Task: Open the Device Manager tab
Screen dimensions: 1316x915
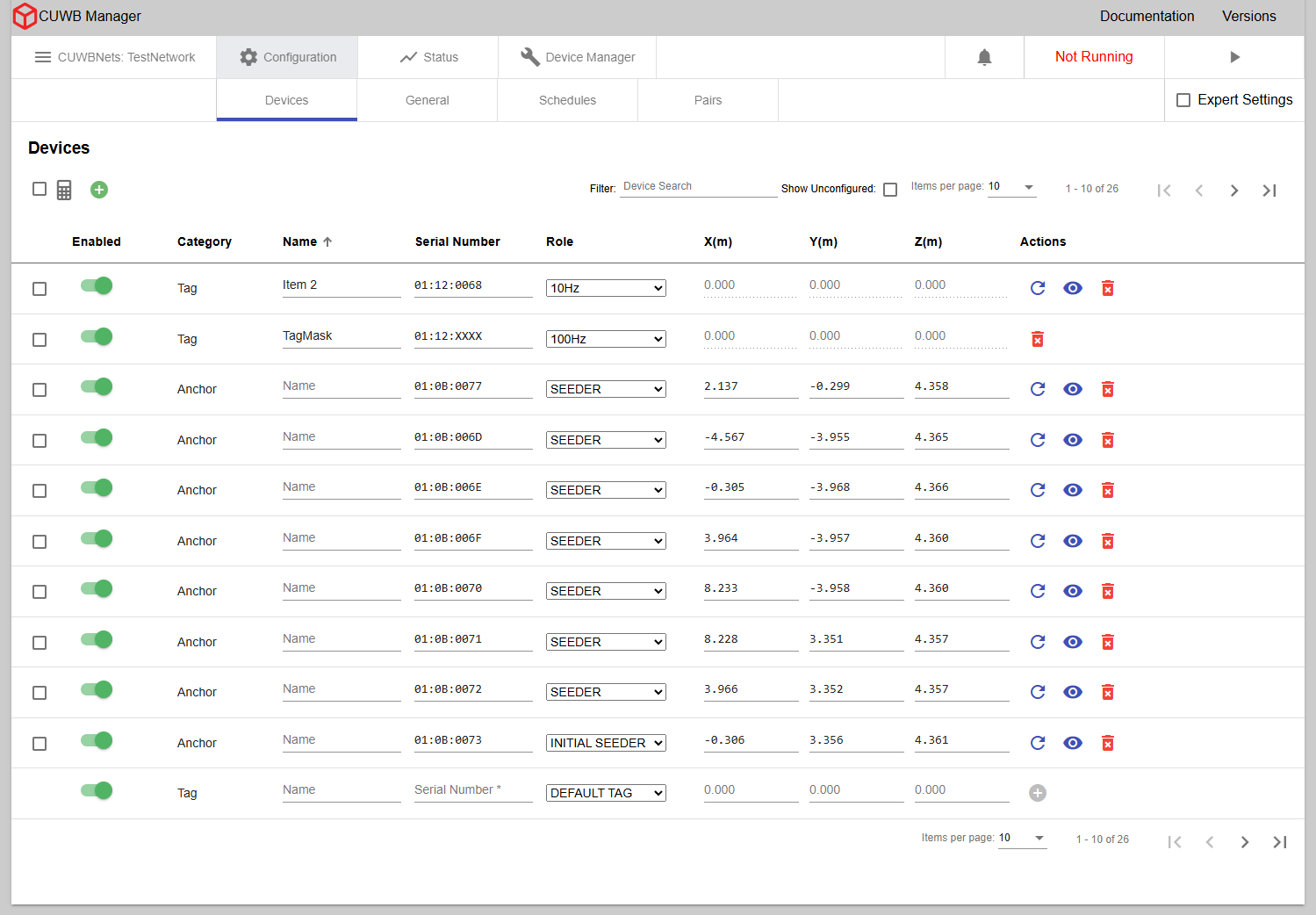Action: point(578,57)
